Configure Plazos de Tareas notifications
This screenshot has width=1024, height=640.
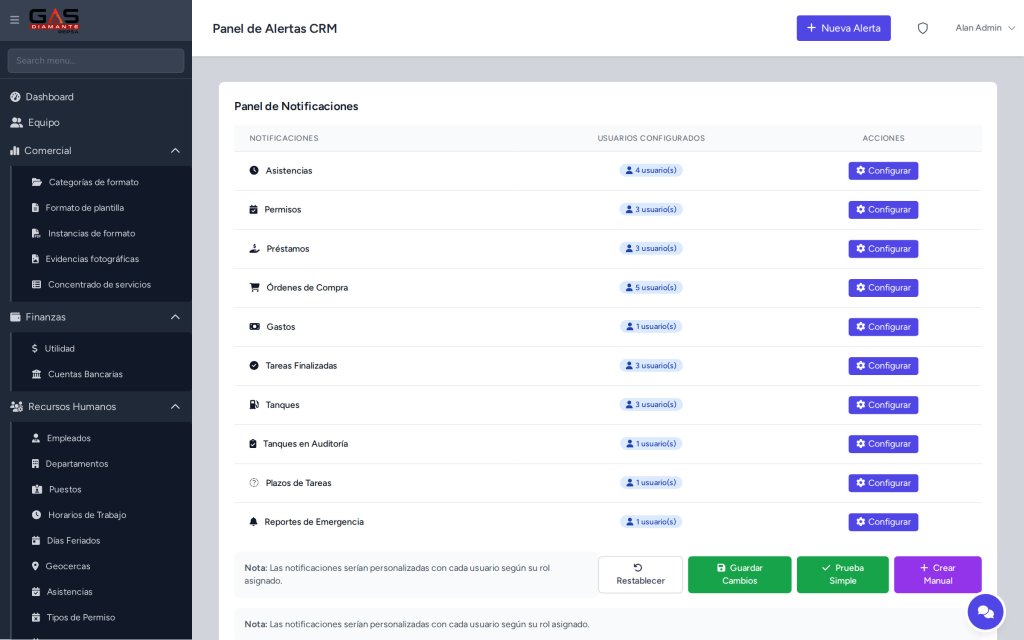pos(883,483)
